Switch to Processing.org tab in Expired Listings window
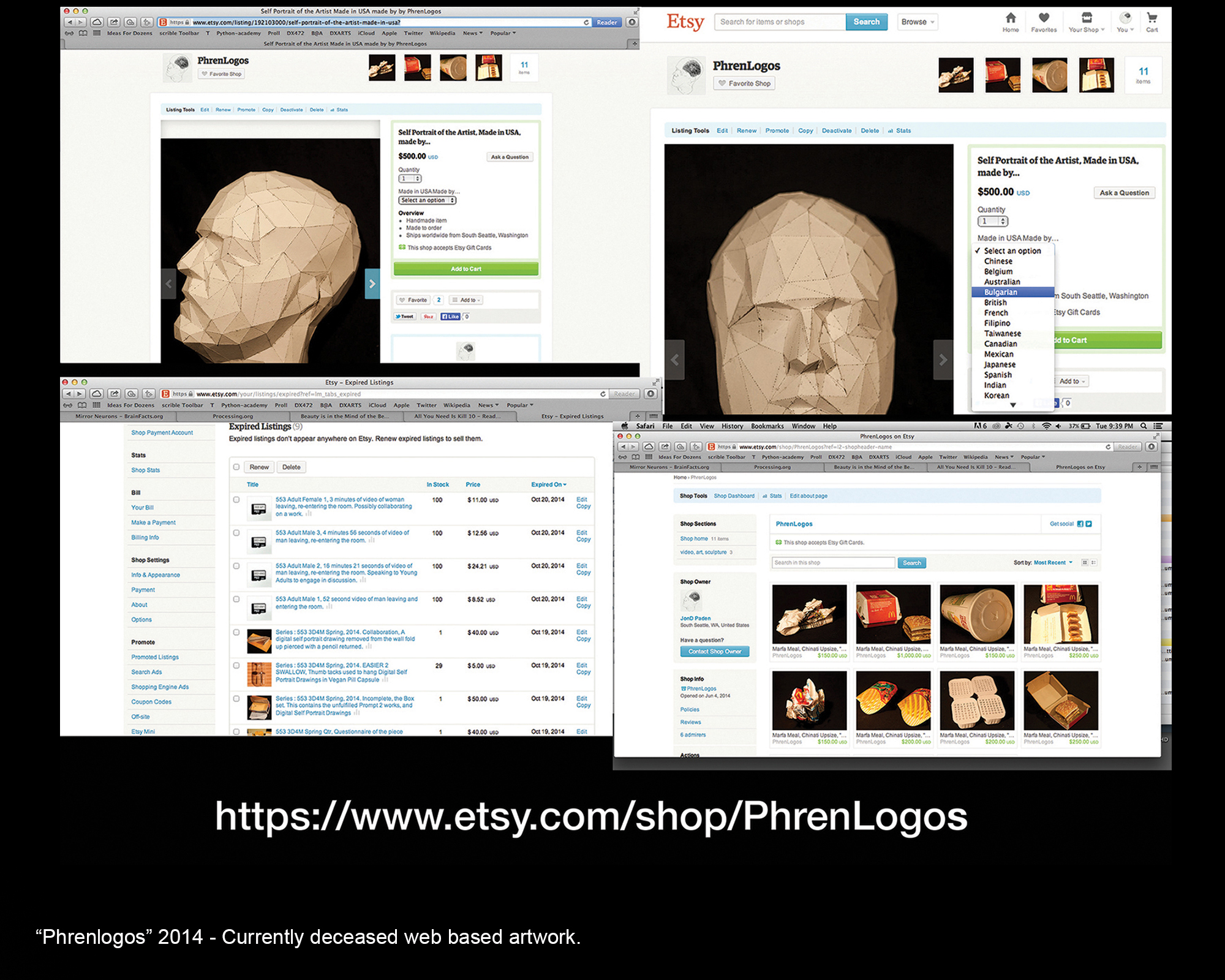Viewport: 1225px width, 980px height. (x=233, y=417)
